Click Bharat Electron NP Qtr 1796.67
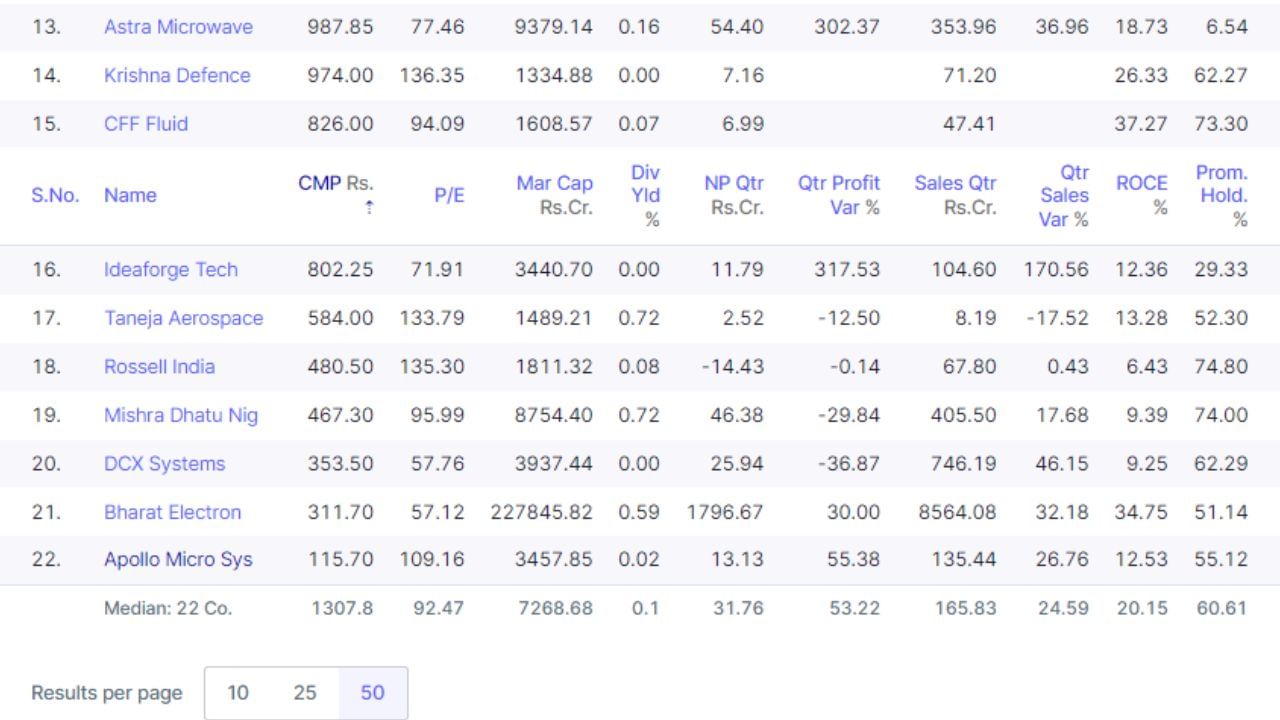The height and width of the screenshot is (720, 1280). click(x=726, y=512)
